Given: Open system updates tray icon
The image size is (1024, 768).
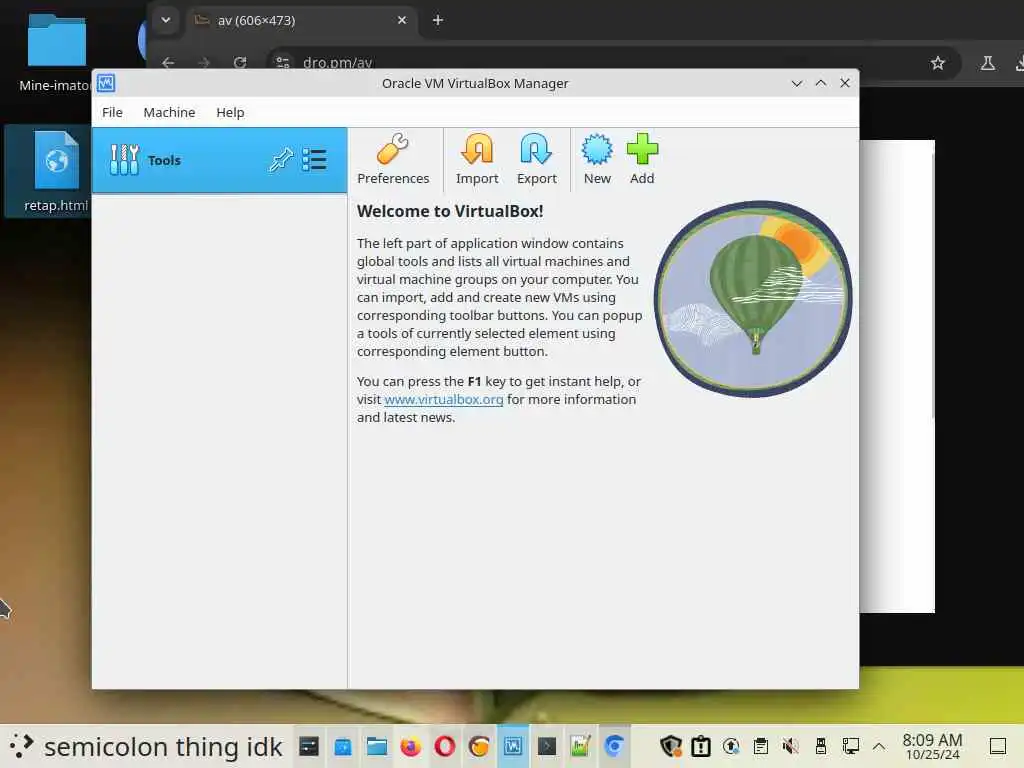Looking at the screenshot, I should tap(731, 746).
